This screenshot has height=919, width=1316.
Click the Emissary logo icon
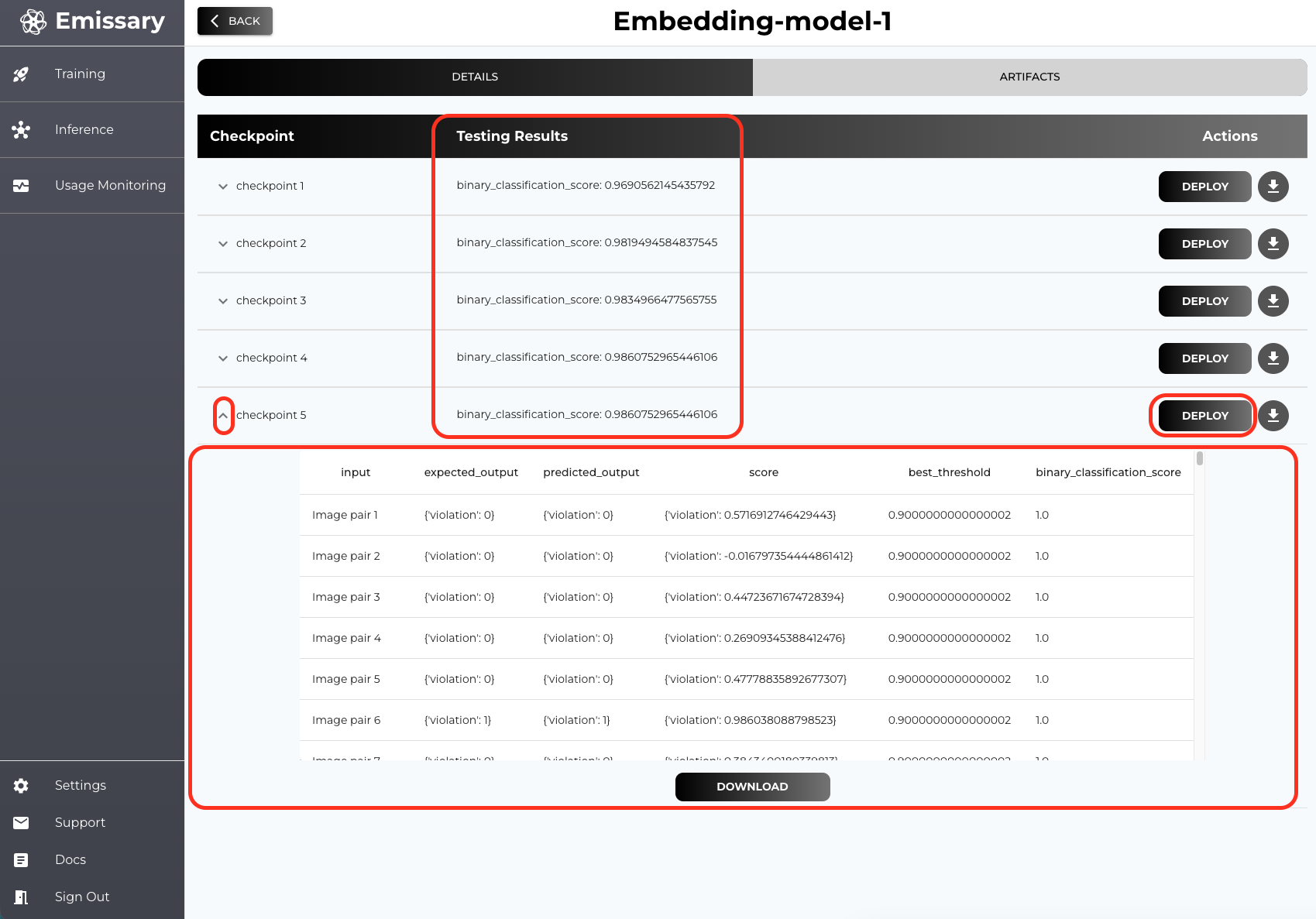(x=33, y=22)
